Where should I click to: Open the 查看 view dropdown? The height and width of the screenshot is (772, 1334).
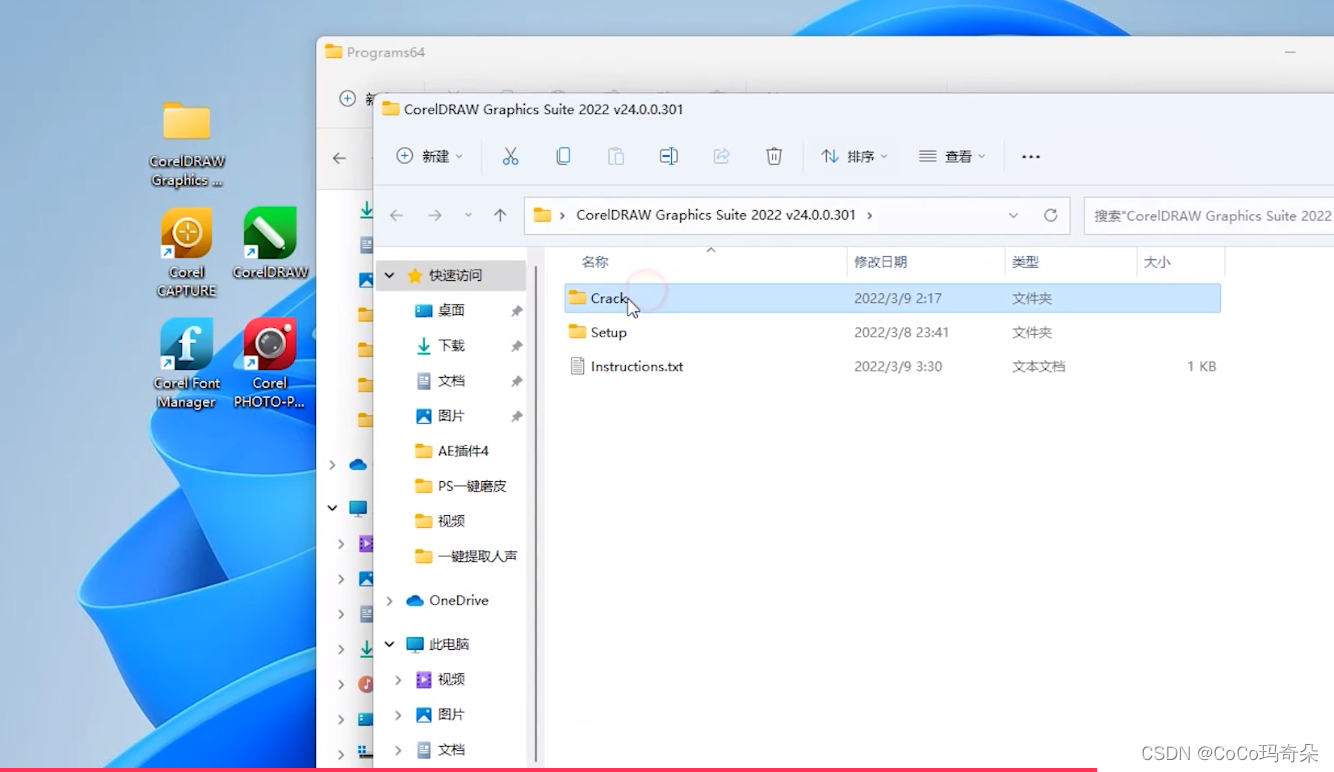952,156
